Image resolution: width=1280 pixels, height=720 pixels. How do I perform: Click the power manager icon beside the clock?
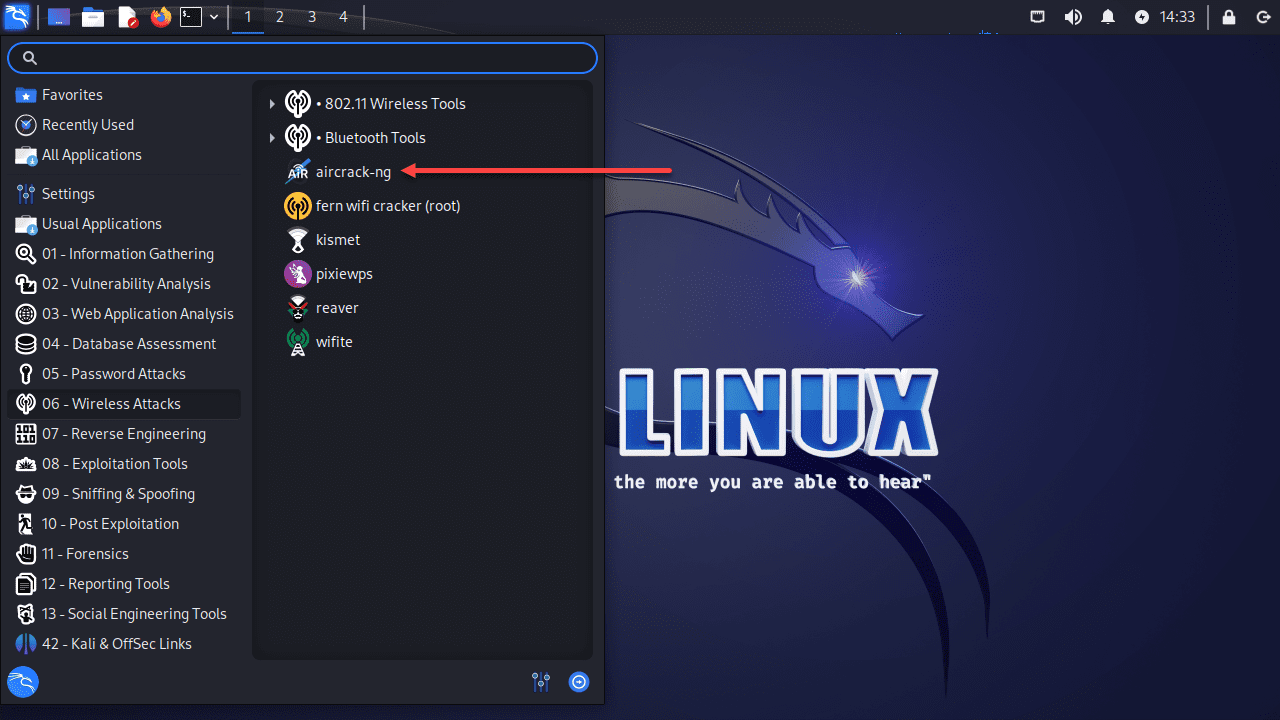(x=1142, y=17)
